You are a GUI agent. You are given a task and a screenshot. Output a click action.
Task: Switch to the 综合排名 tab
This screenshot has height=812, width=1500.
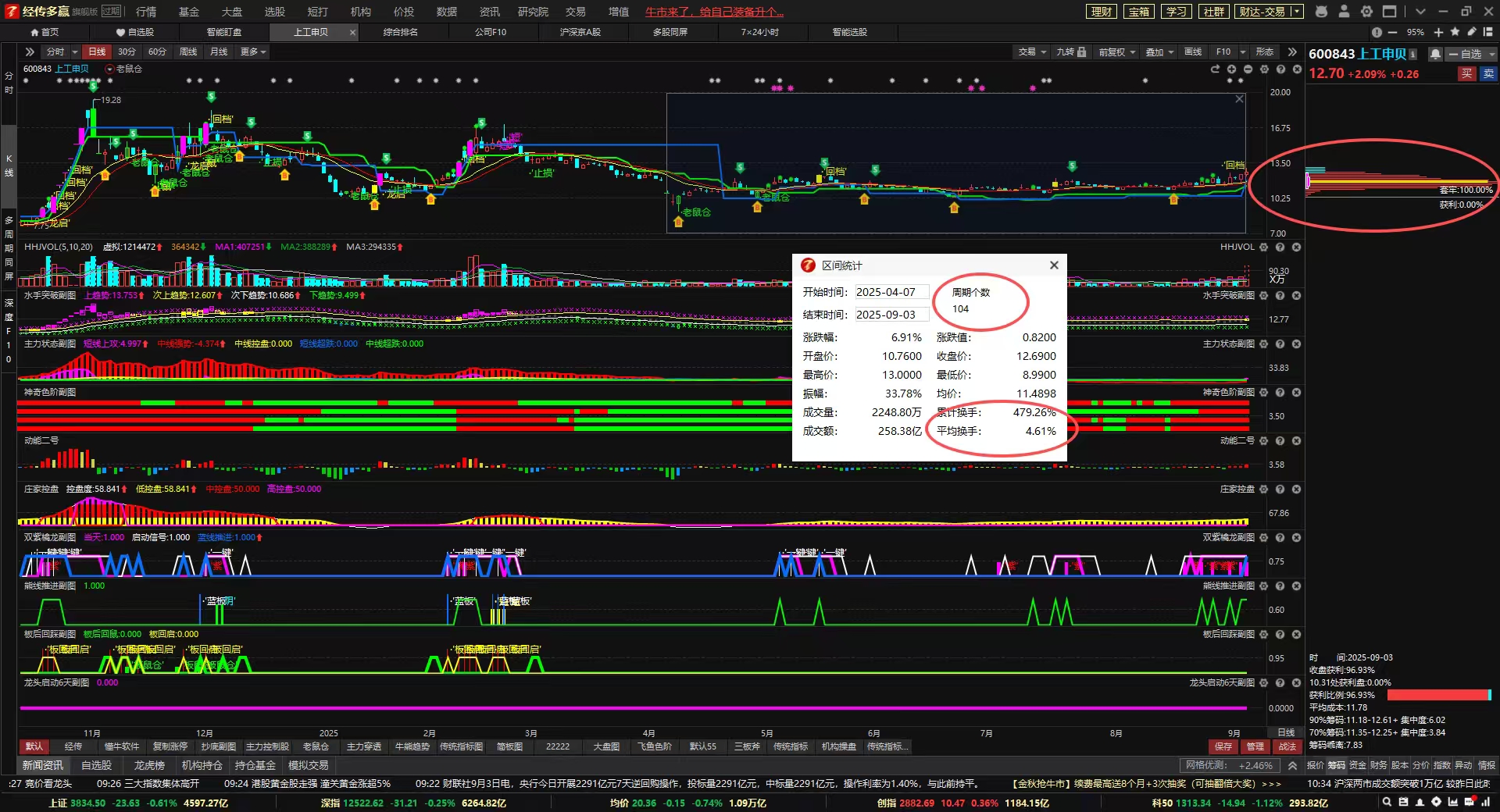pyautogui.click(x=401, y=32)
